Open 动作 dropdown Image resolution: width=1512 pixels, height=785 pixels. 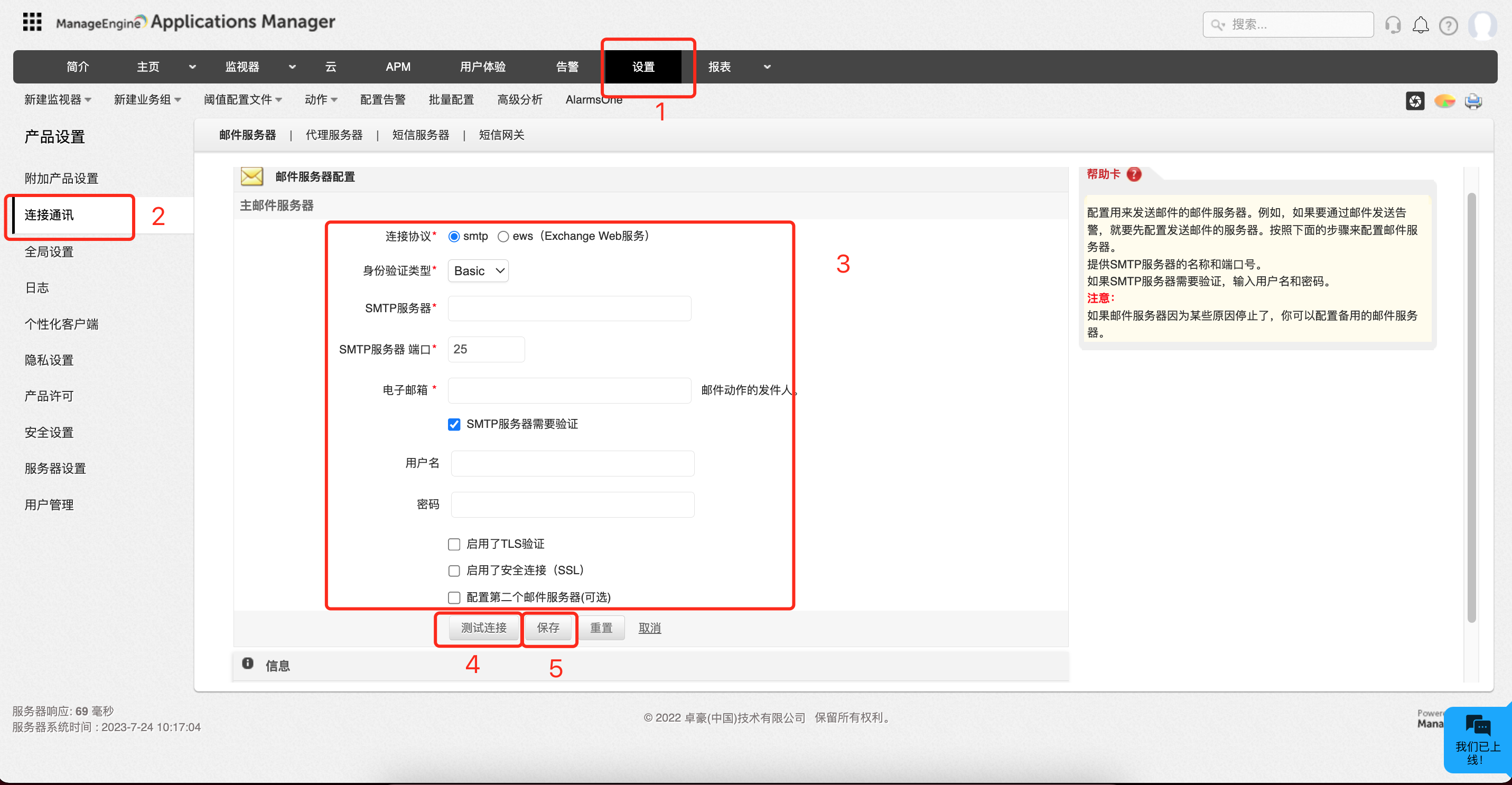(x=321, y=100)
